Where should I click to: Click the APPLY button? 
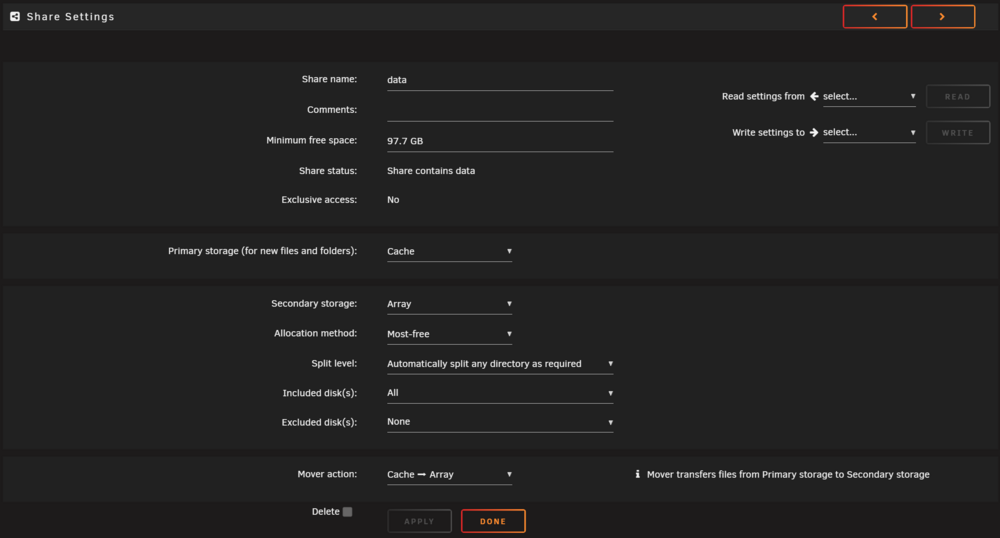click(419, 521)
